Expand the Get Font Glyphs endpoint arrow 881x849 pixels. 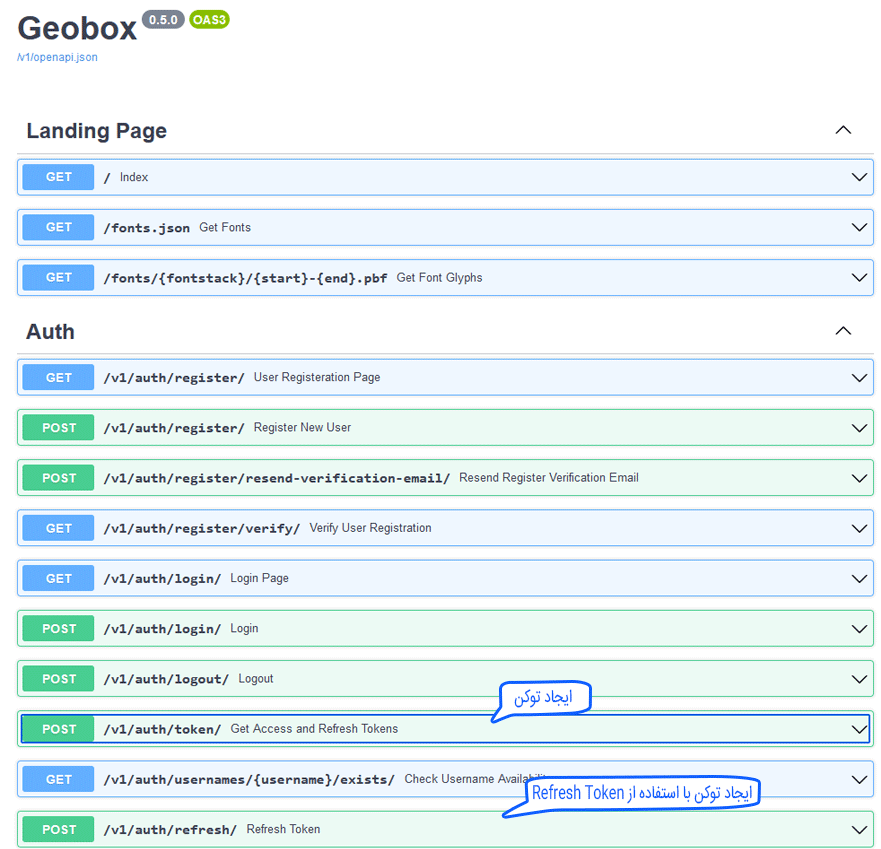(x=859, y=277)
